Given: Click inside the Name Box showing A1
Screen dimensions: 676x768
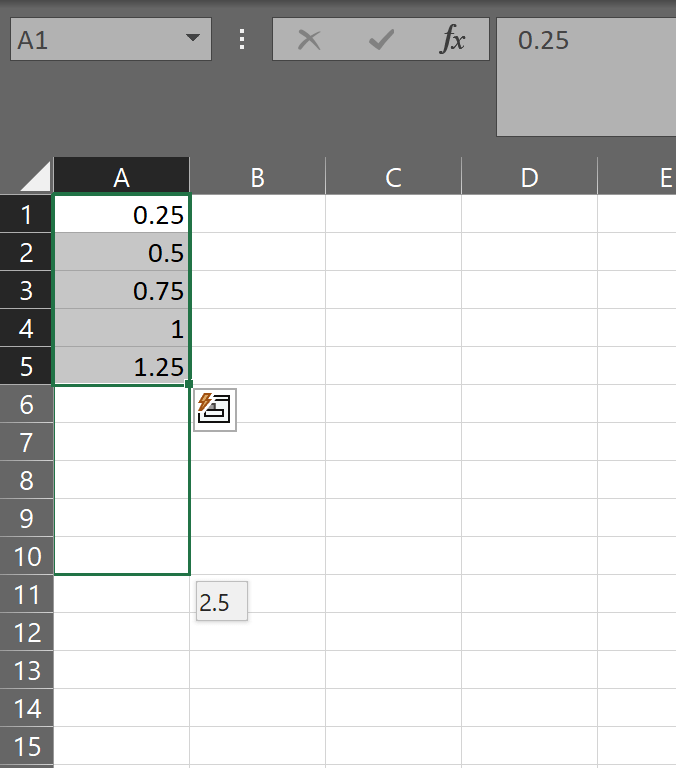Looking at the screenshot, I should click(90, 40).
